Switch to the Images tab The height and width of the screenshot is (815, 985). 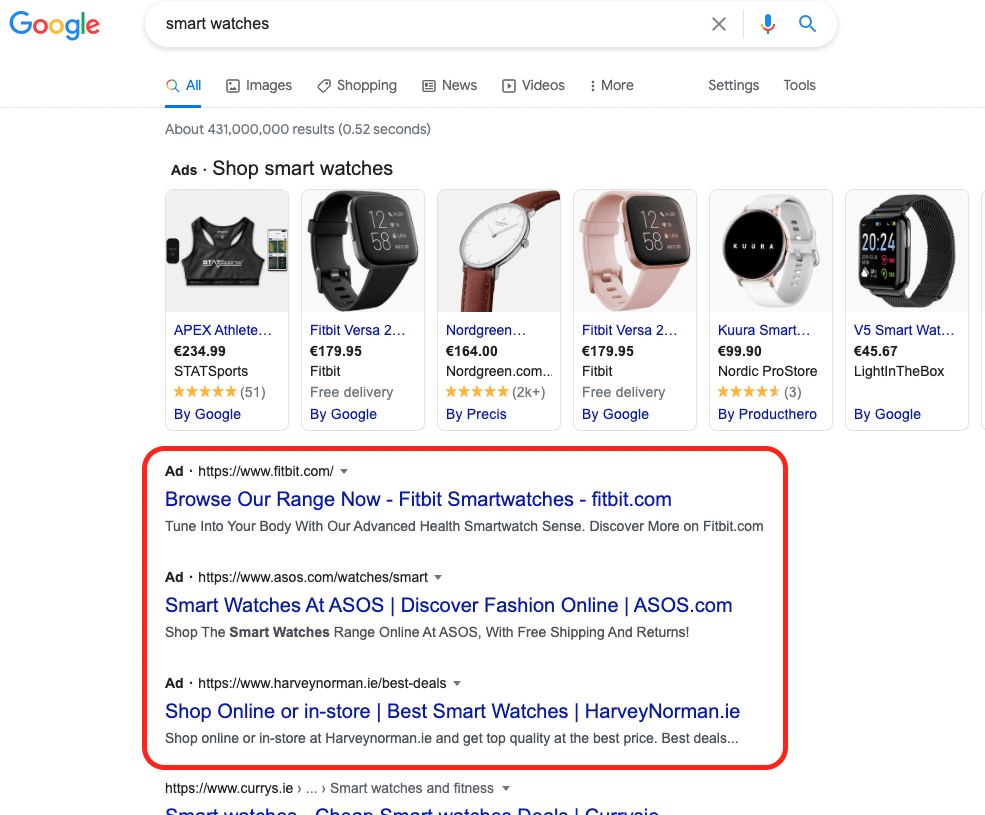(x=259, y=85)
